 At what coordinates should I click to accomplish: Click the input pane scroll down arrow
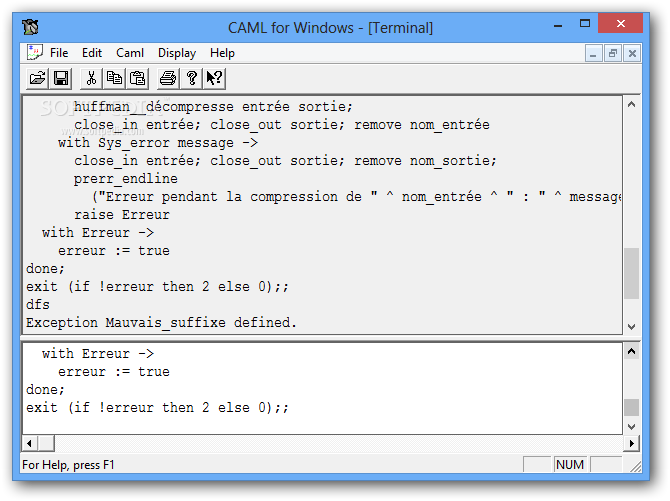632,427
